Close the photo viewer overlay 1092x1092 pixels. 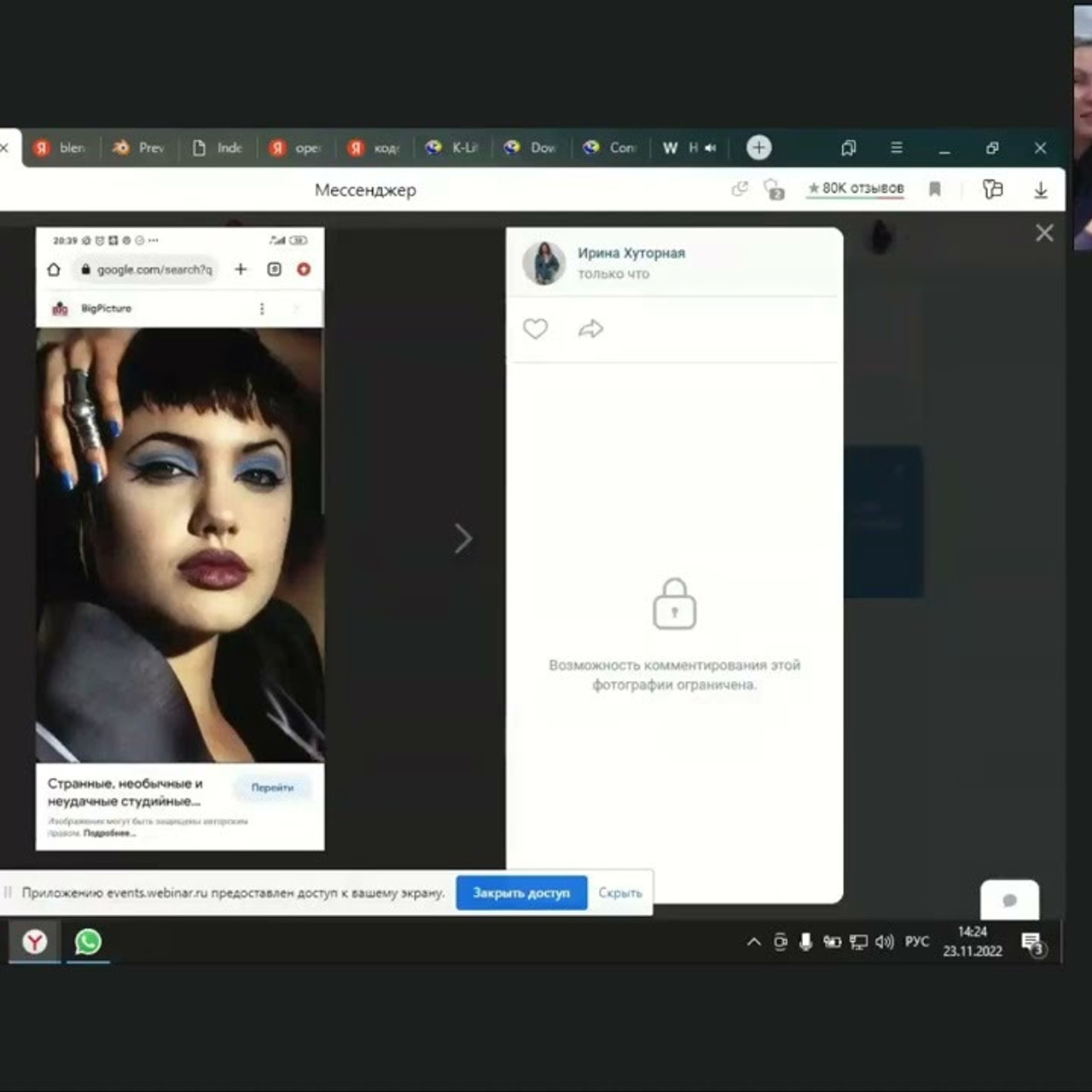click(x=1044, y=233)
